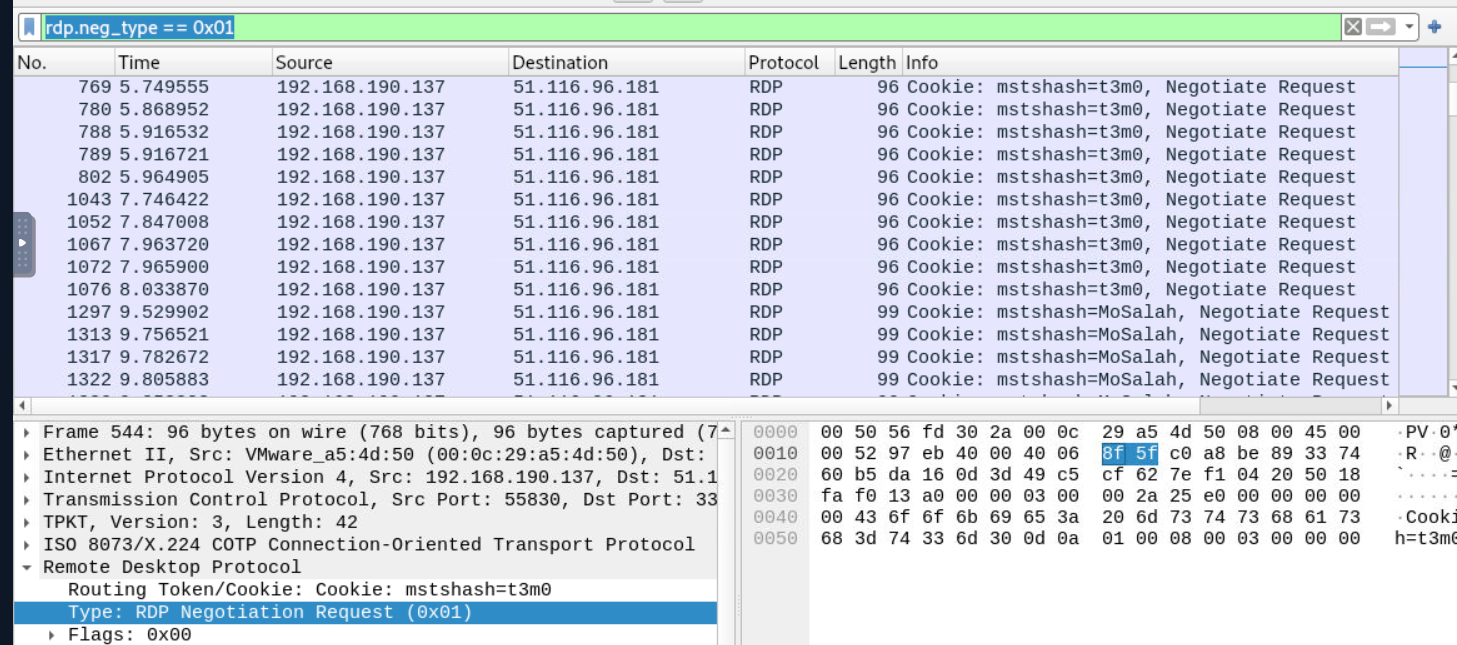This screenshot has width=1457, height=645.
Task: Expand ISO 8073/X.224 COTP node
Action: tap(28, 544)
